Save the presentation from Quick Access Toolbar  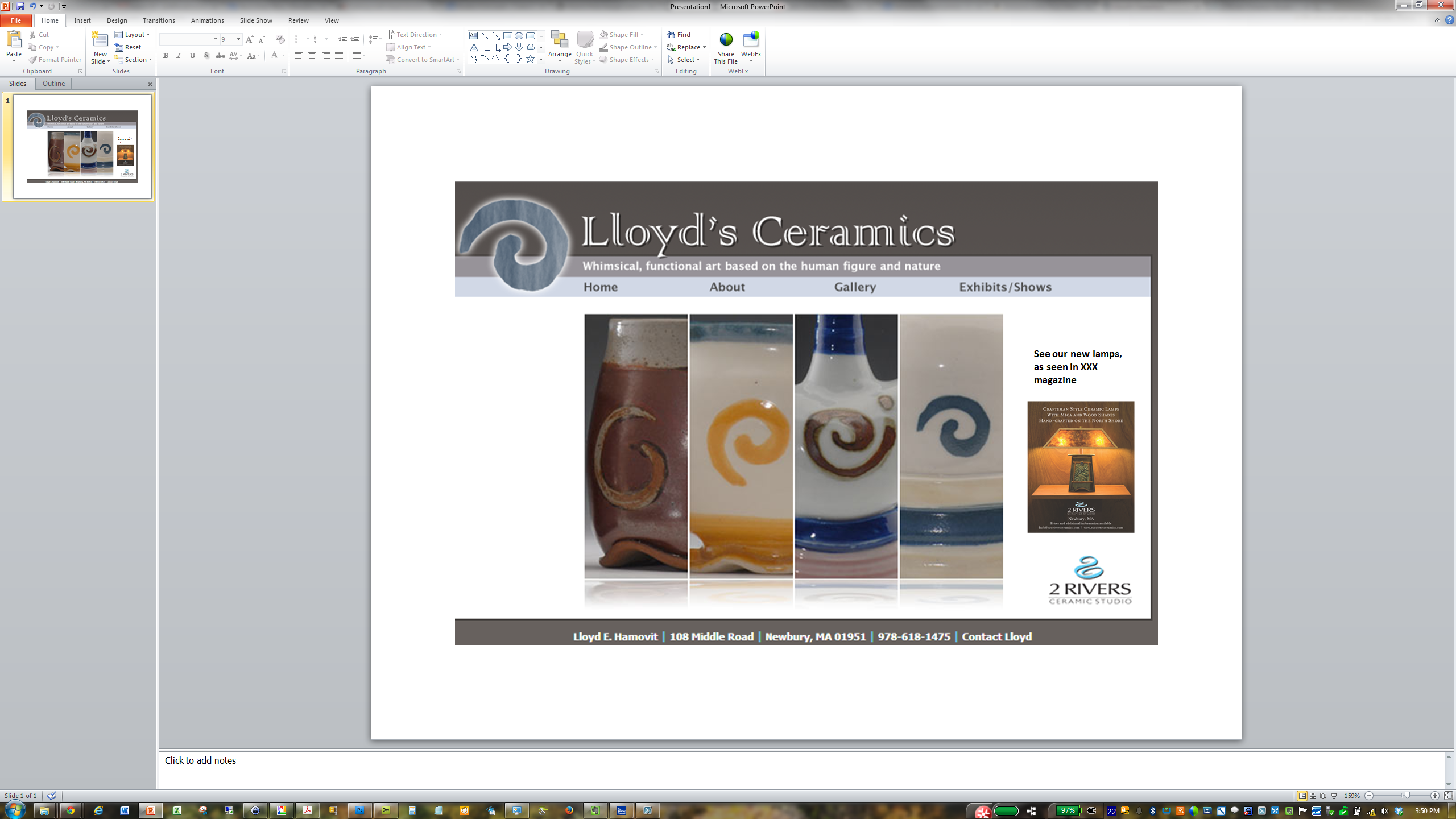20,6
